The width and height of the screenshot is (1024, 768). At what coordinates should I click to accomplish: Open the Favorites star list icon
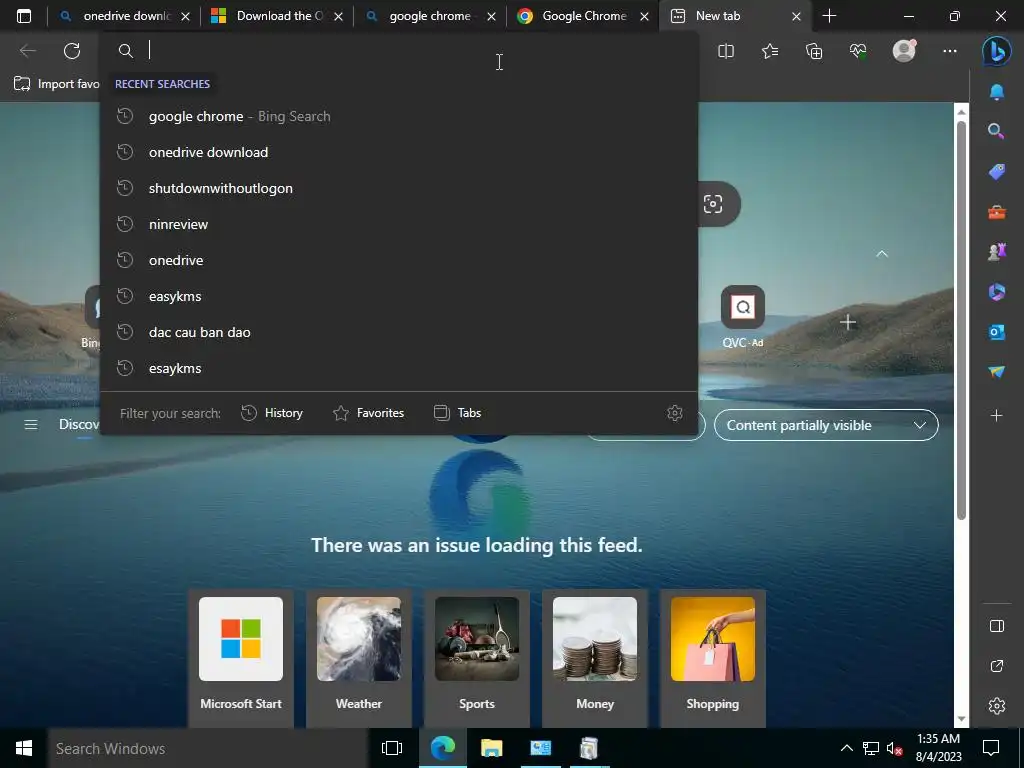click(770, 51)
